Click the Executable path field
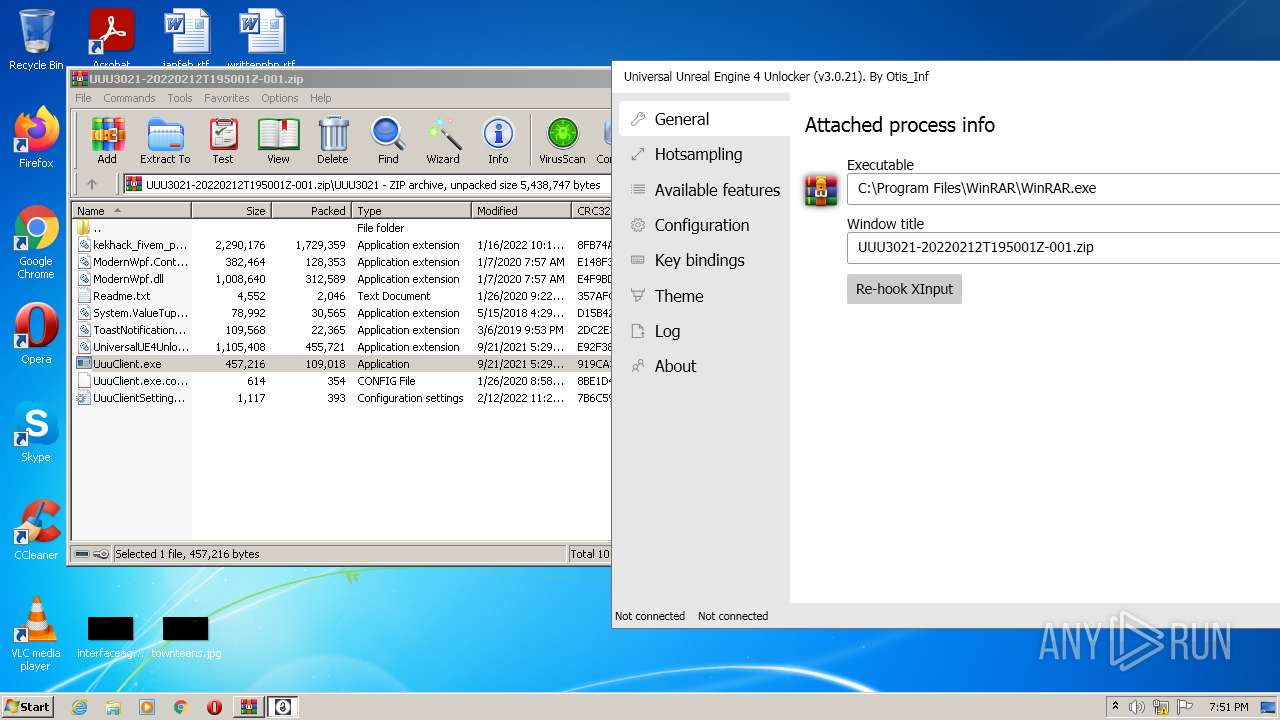The width and height of the screenshot is (1280, 720). [x=1063, y=188]
